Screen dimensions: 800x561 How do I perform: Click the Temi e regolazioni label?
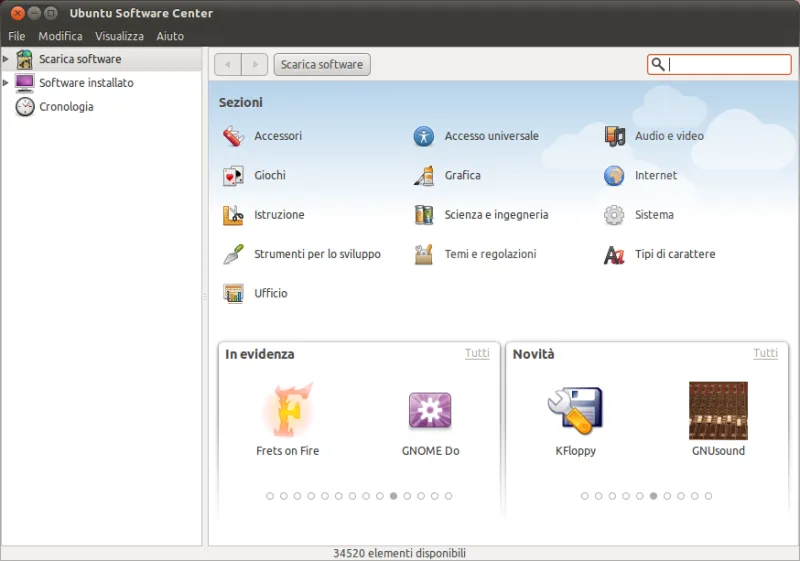click(490, 254)
